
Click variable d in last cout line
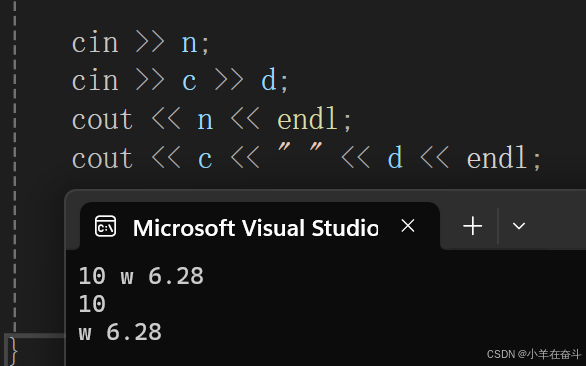click(395, 157)
